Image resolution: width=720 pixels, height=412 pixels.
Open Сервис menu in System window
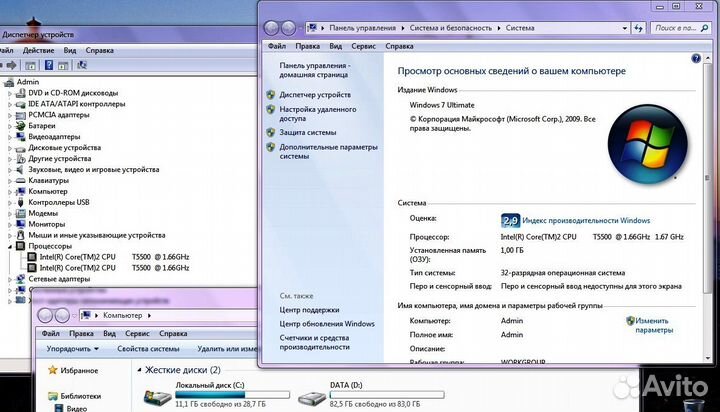[364, 46]
